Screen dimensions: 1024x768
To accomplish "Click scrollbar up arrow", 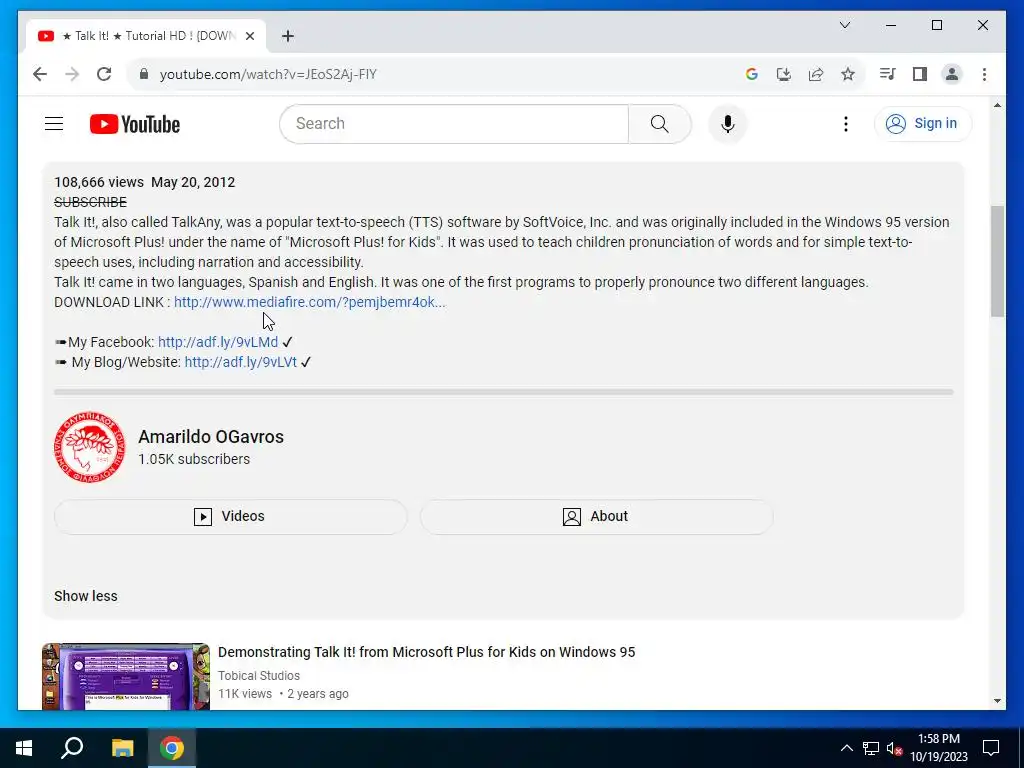I will tap(997, 105).
